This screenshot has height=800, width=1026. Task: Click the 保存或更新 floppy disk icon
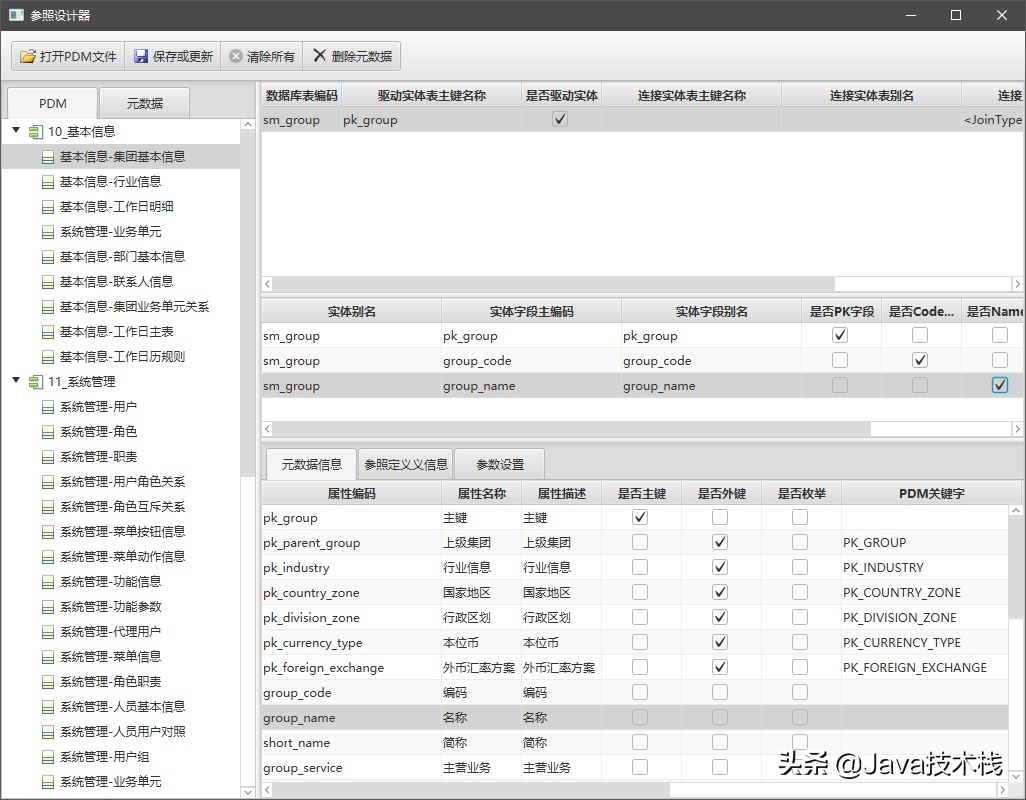141,56
